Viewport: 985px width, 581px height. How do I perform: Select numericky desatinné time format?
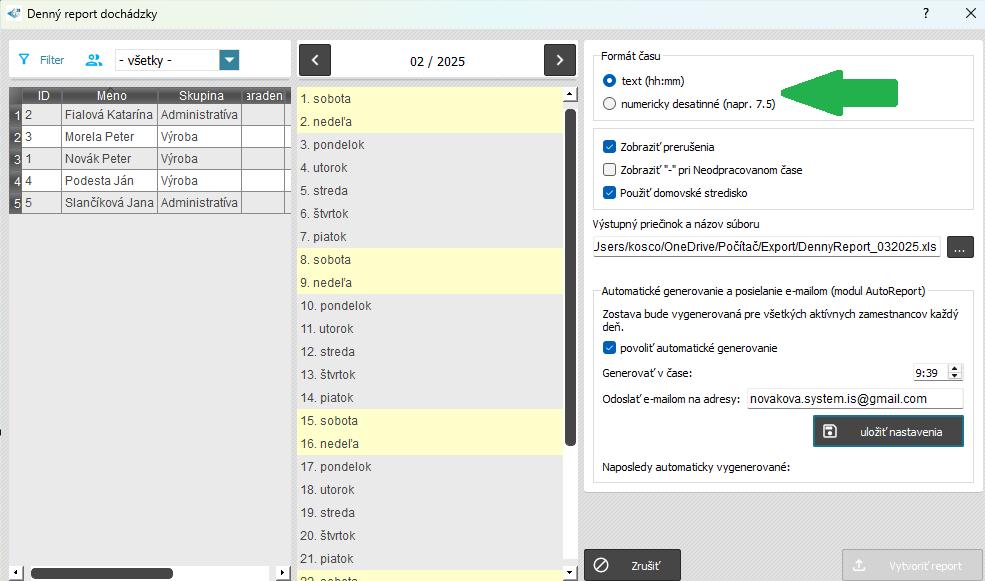[x=610, y=104]
